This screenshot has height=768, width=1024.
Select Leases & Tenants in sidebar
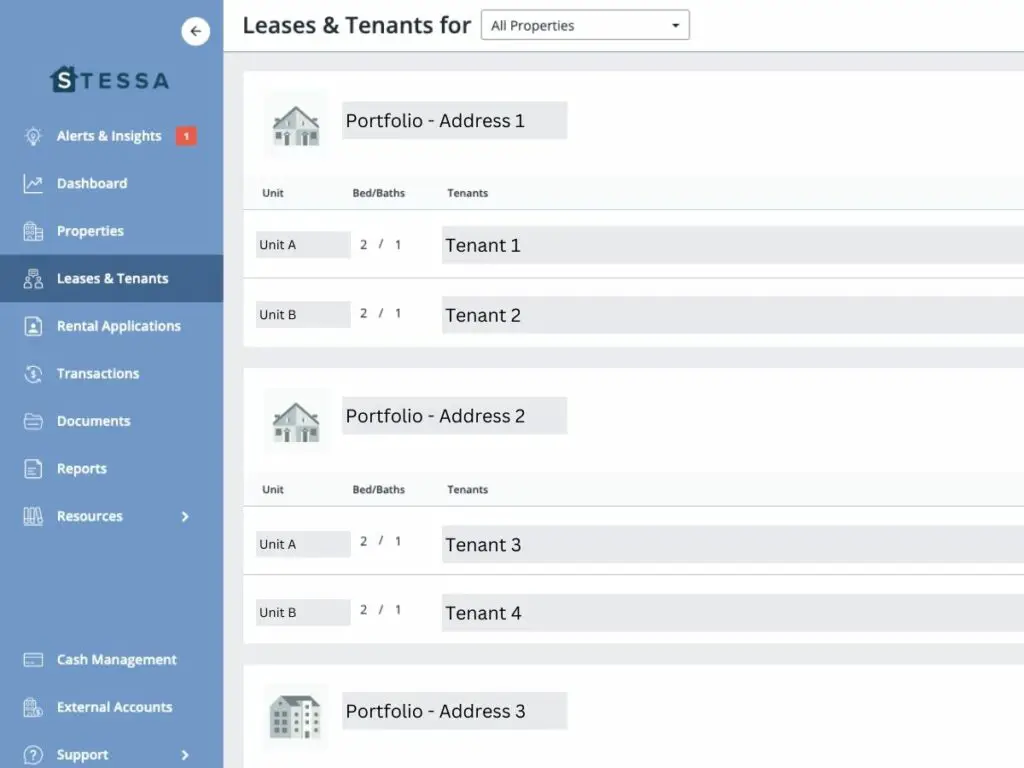[112, 279]
